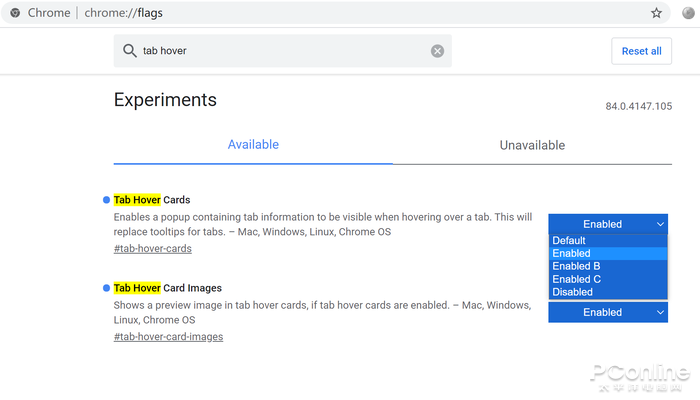Open the #tab-hover-cards link
The height and width of the screenshot is (400, 700).
(152, 249)
